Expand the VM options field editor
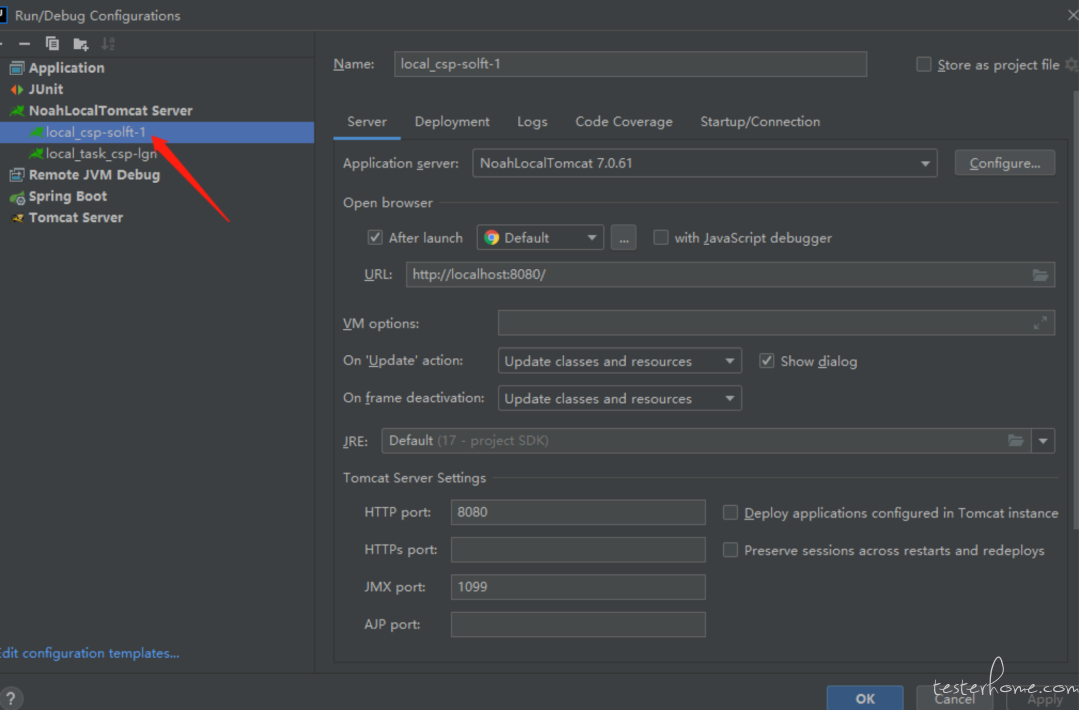 [x=1040, y=322]
